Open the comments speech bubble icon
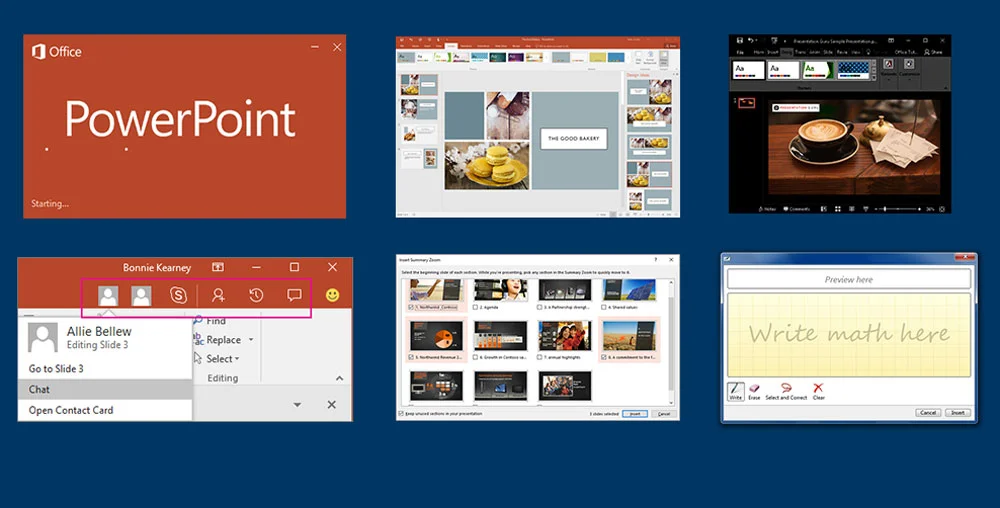Screen dimensions: 1000x508 click(x=294, y=295)
